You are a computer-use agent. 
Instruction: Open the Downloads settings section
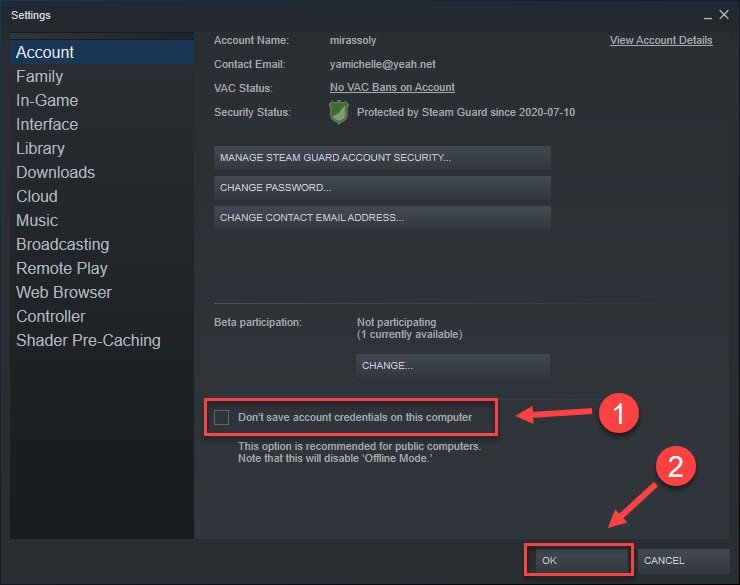pos(55,172)
